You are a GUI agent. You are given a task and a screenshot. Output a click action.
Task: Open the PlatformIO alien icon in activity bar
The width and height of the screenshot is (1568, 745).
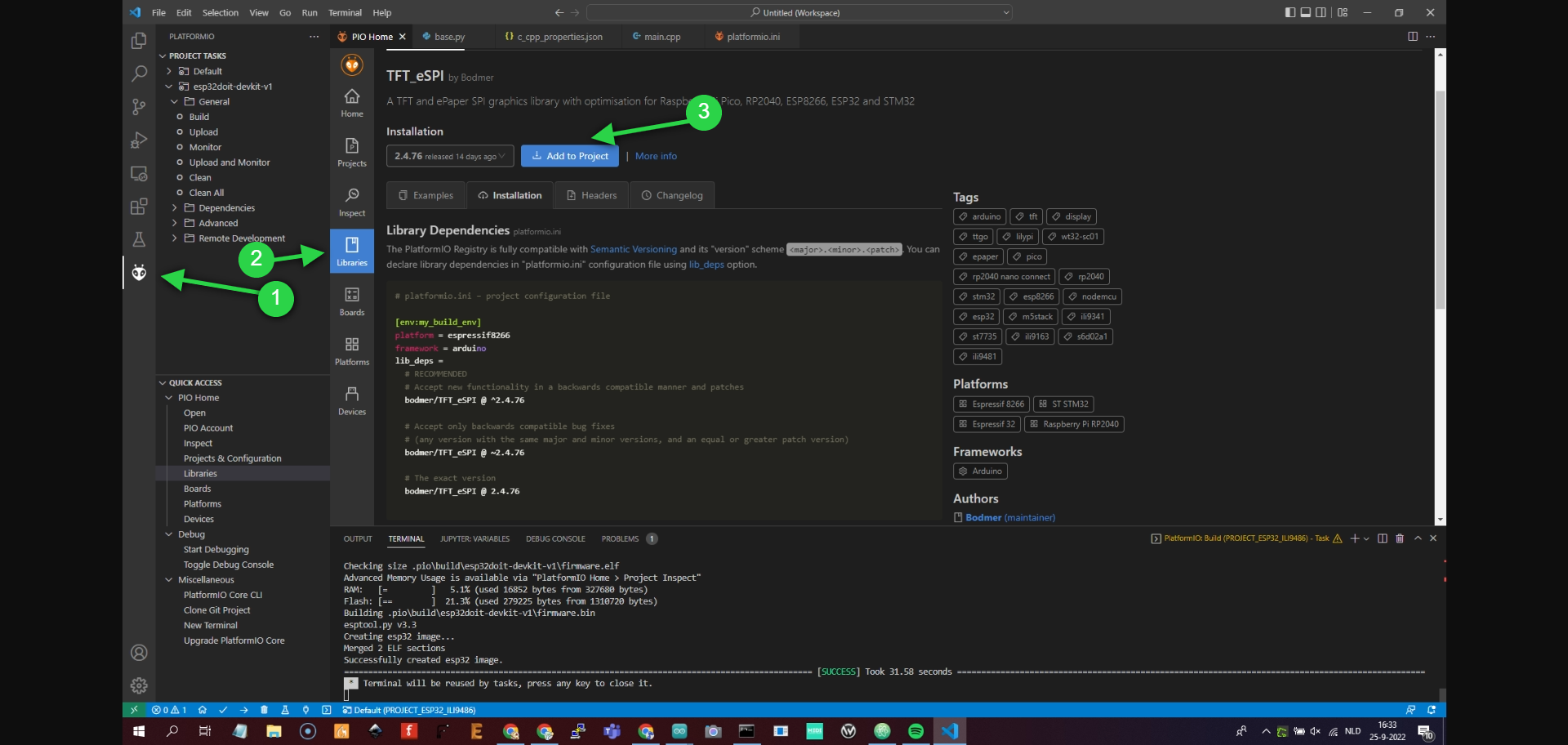tap(139, 272)
